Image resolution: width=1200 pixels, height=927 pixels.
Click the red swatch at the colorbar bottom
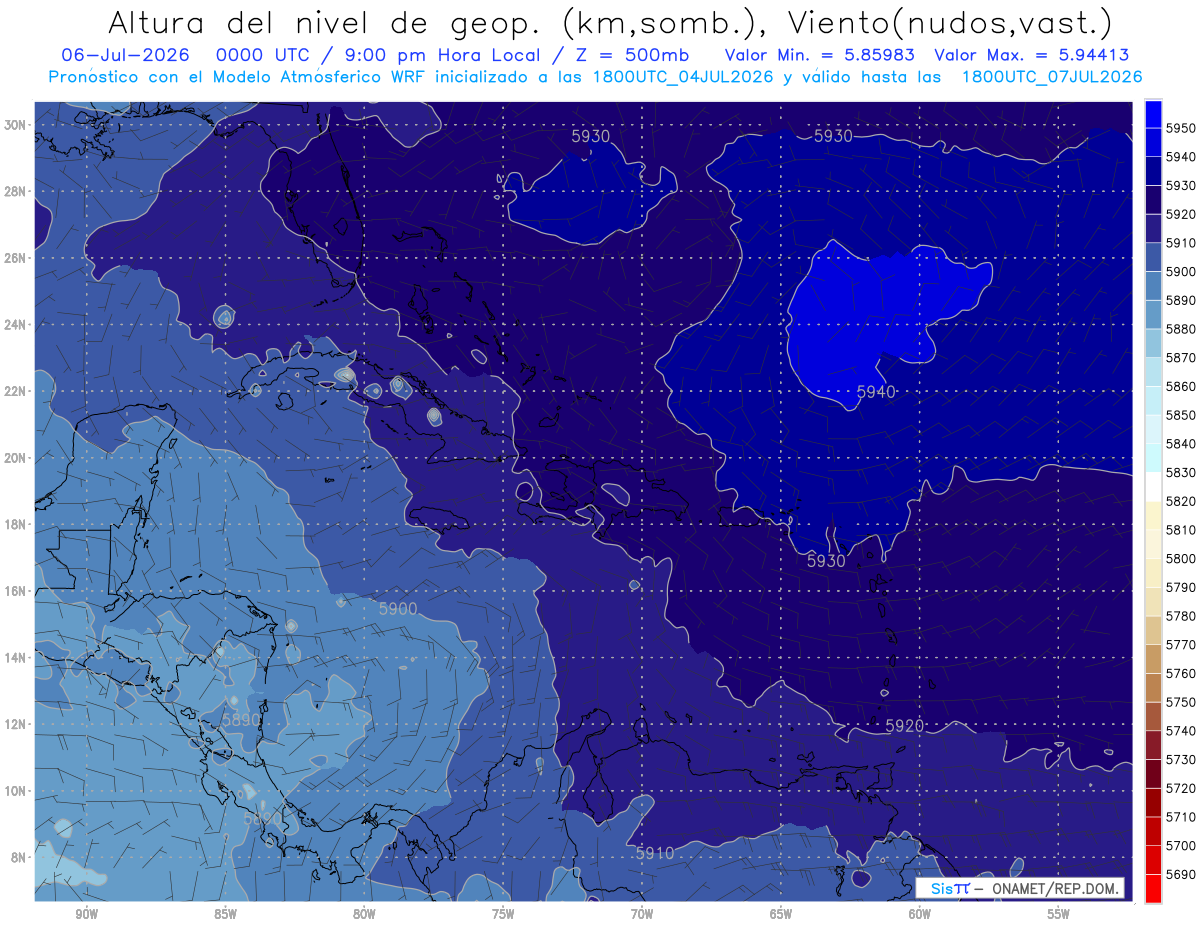point(1153,888)
